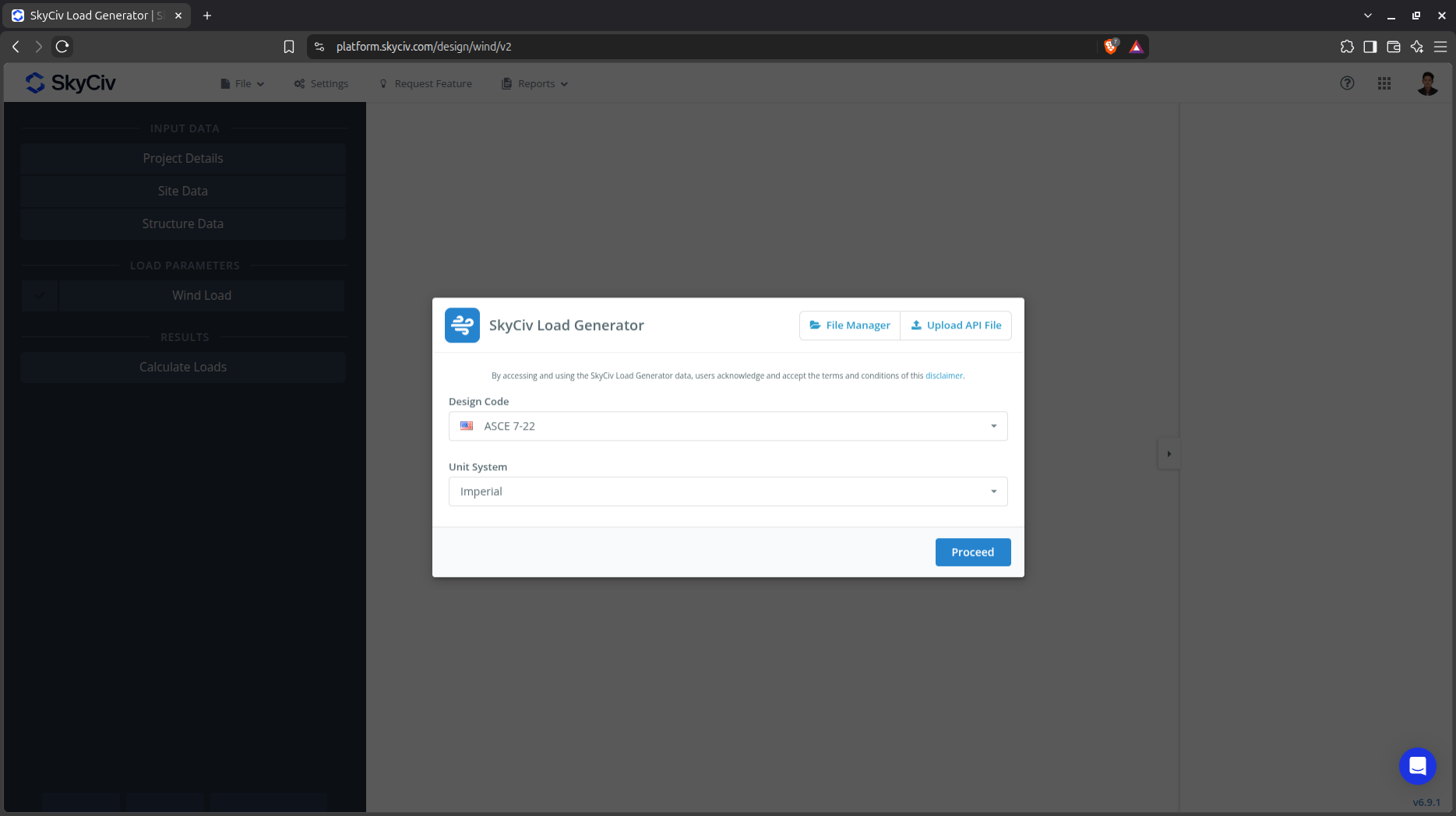Go back in browser history
1456x816 pixels.
16,47
